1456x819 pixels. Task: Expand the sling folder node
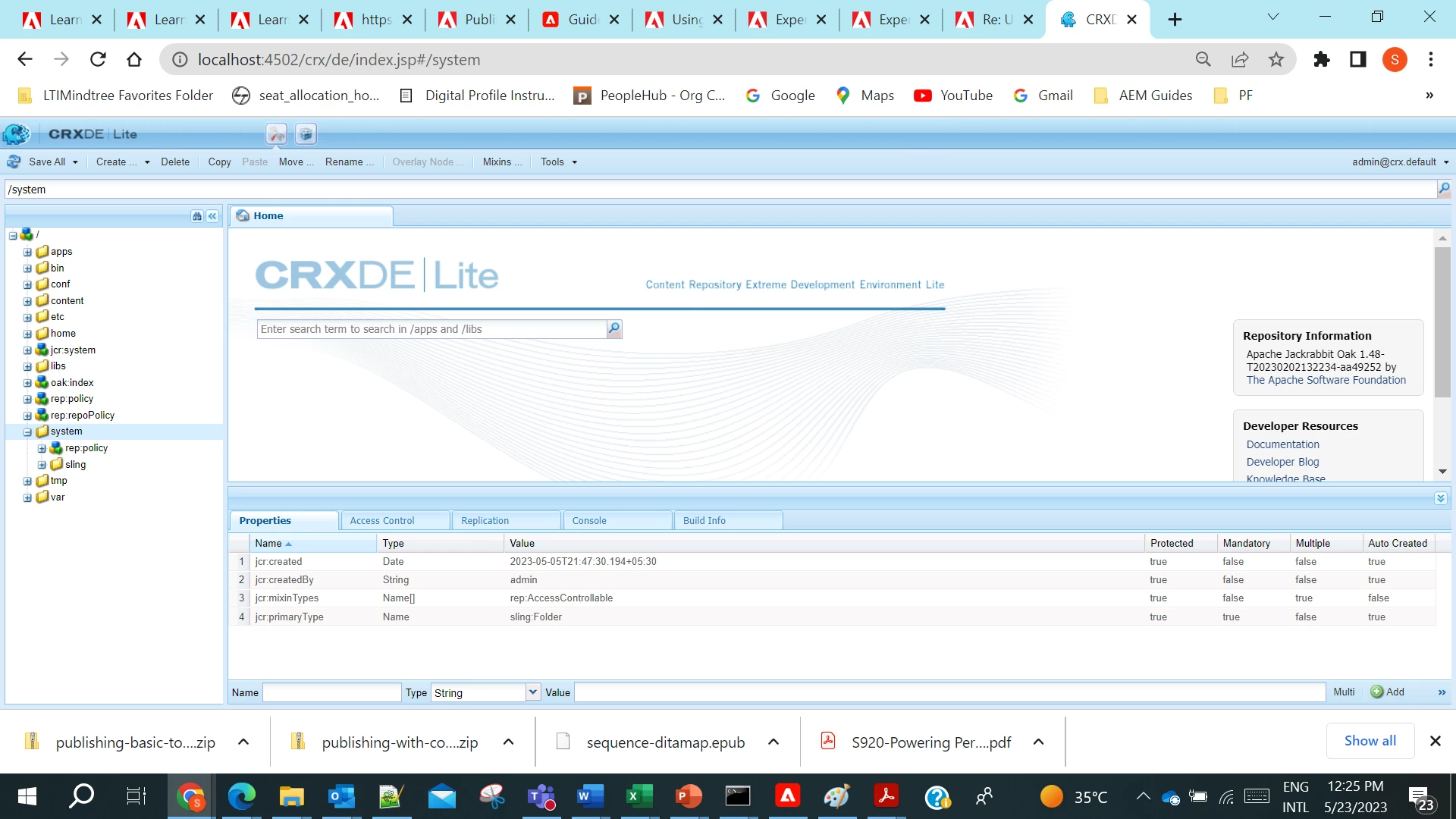(x=42, y=465)
